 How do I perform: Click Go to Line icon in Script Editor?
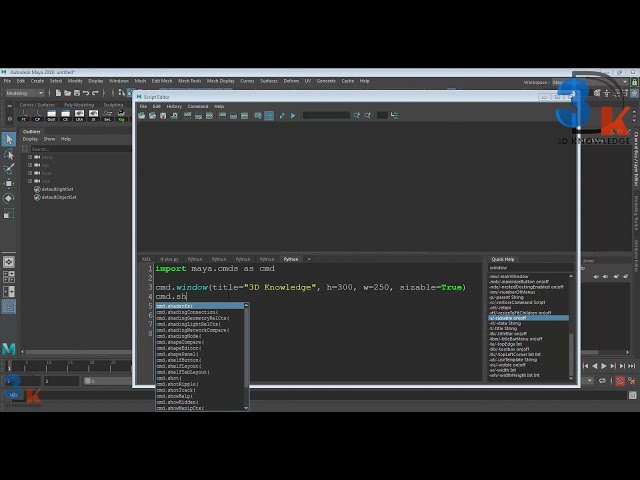tap(394, 116)
